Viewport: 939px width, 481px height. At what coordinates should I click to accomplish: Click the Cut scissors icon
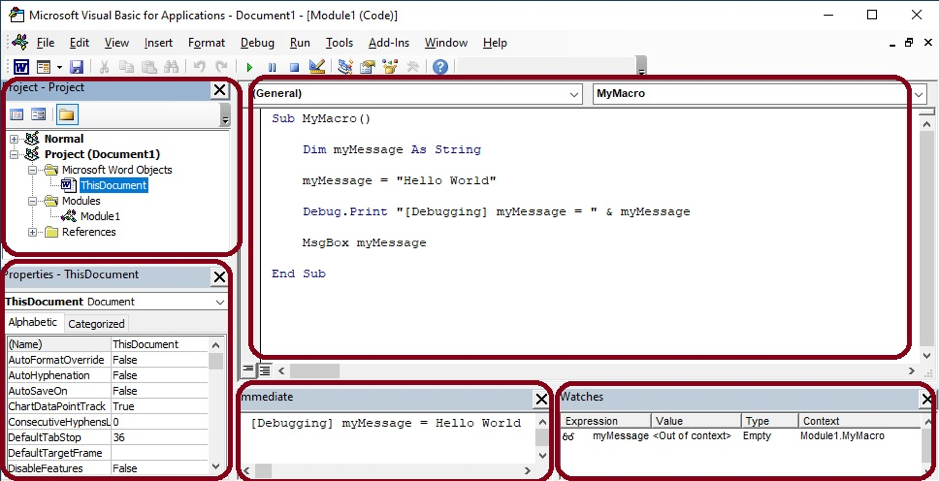104,66
